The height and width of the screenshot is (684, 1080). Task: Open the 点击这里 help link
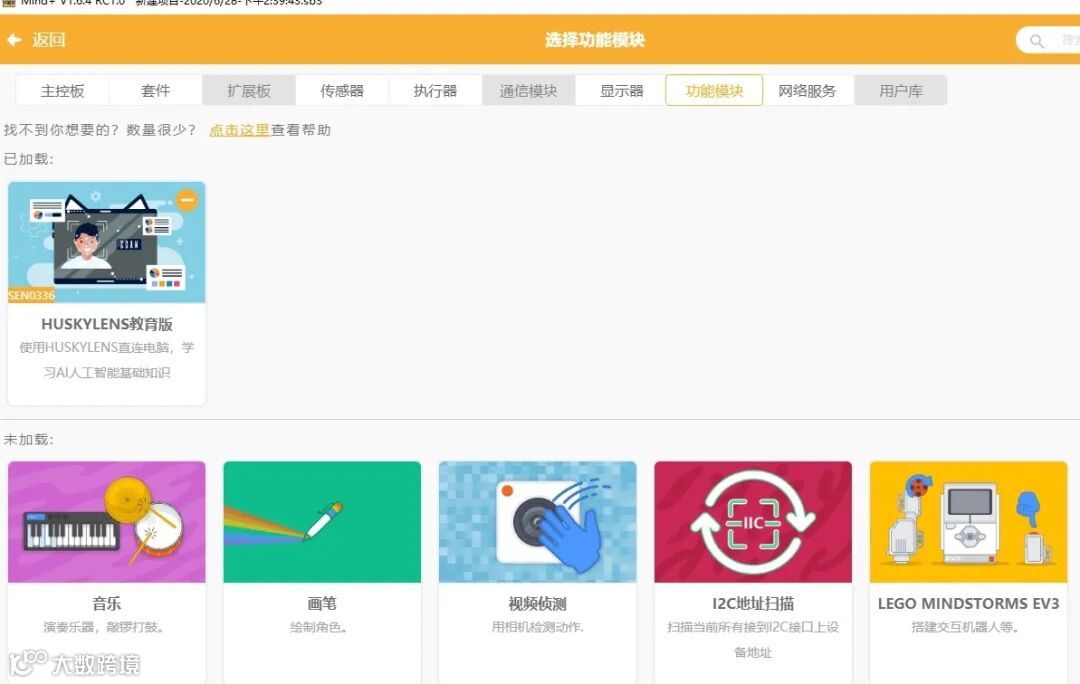pyautogui.click(x=239, y=129)
